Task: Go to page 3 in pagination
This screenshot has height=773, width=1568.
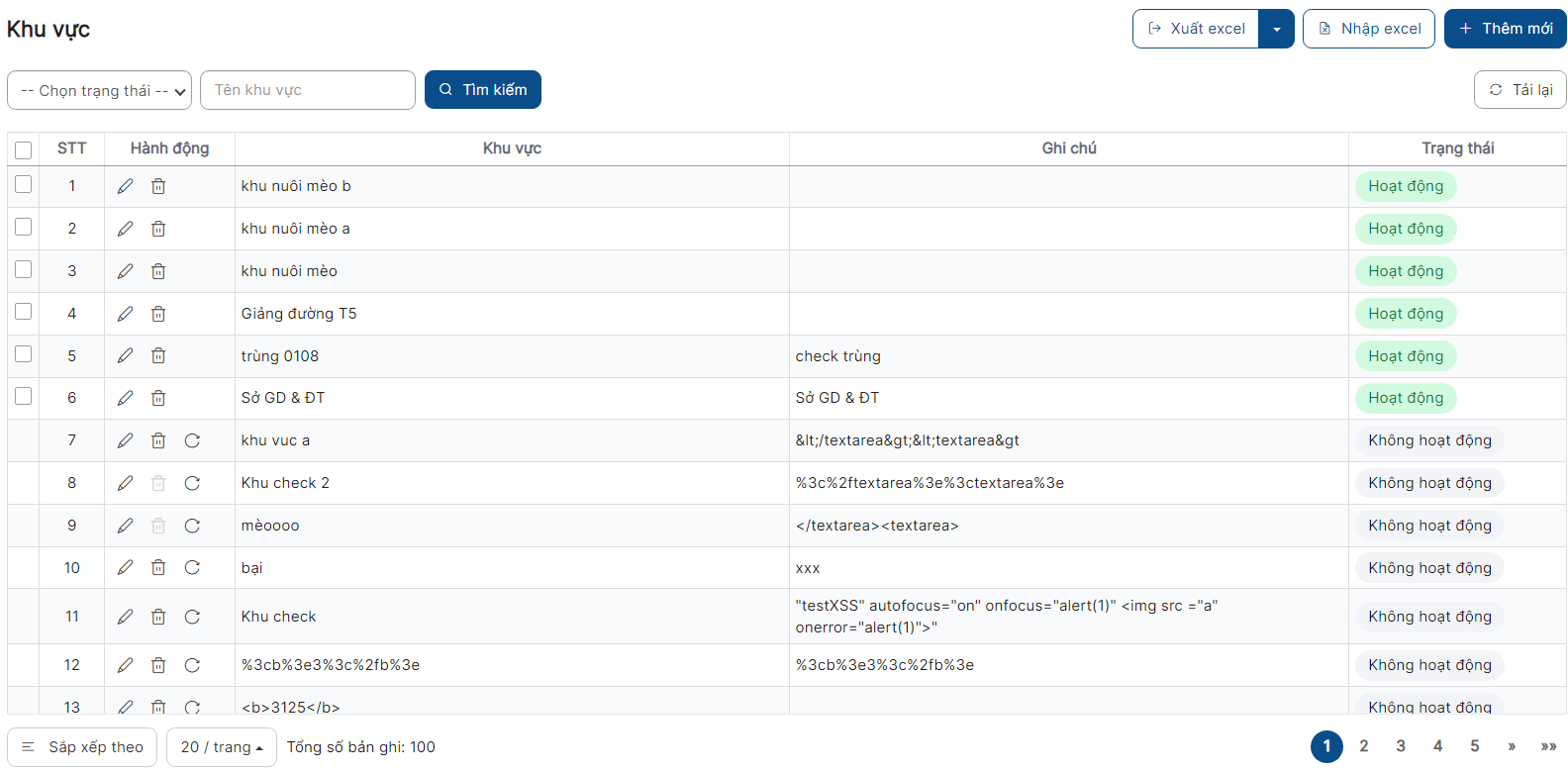Action: pyautogui.click(x=1401, y=746)
